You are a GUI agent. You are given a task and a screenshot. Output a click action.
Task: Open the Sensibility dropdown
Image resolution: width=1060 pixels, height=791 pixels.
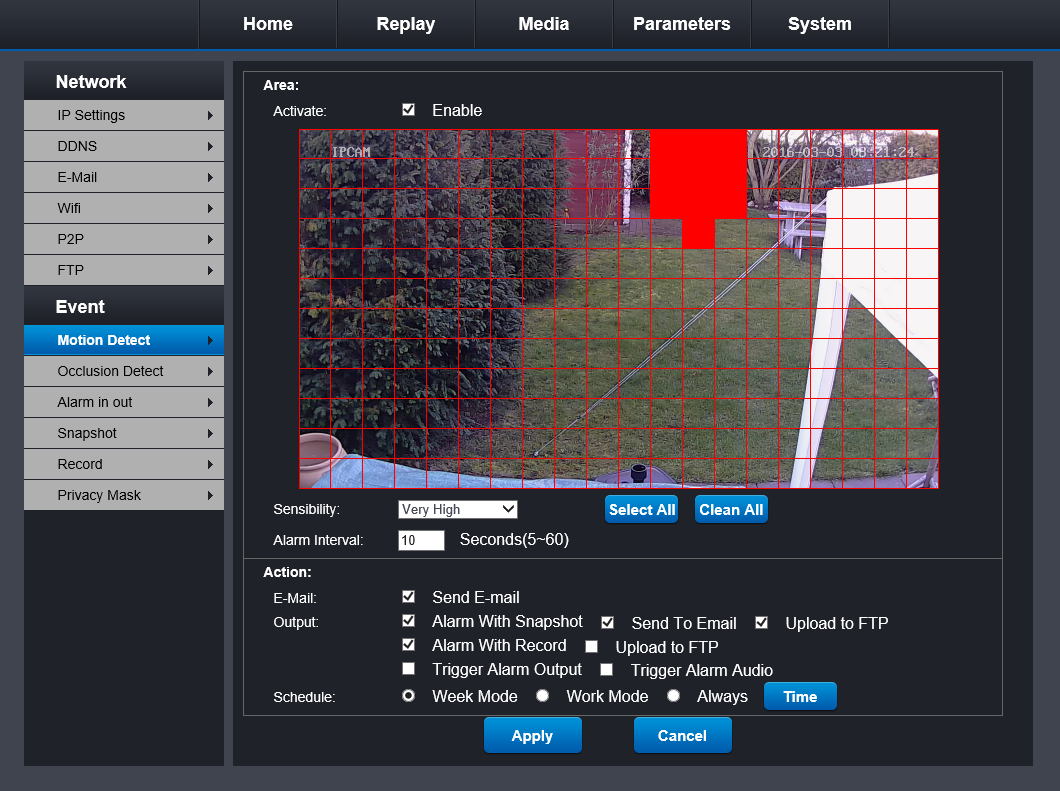(x=457, y=510)
